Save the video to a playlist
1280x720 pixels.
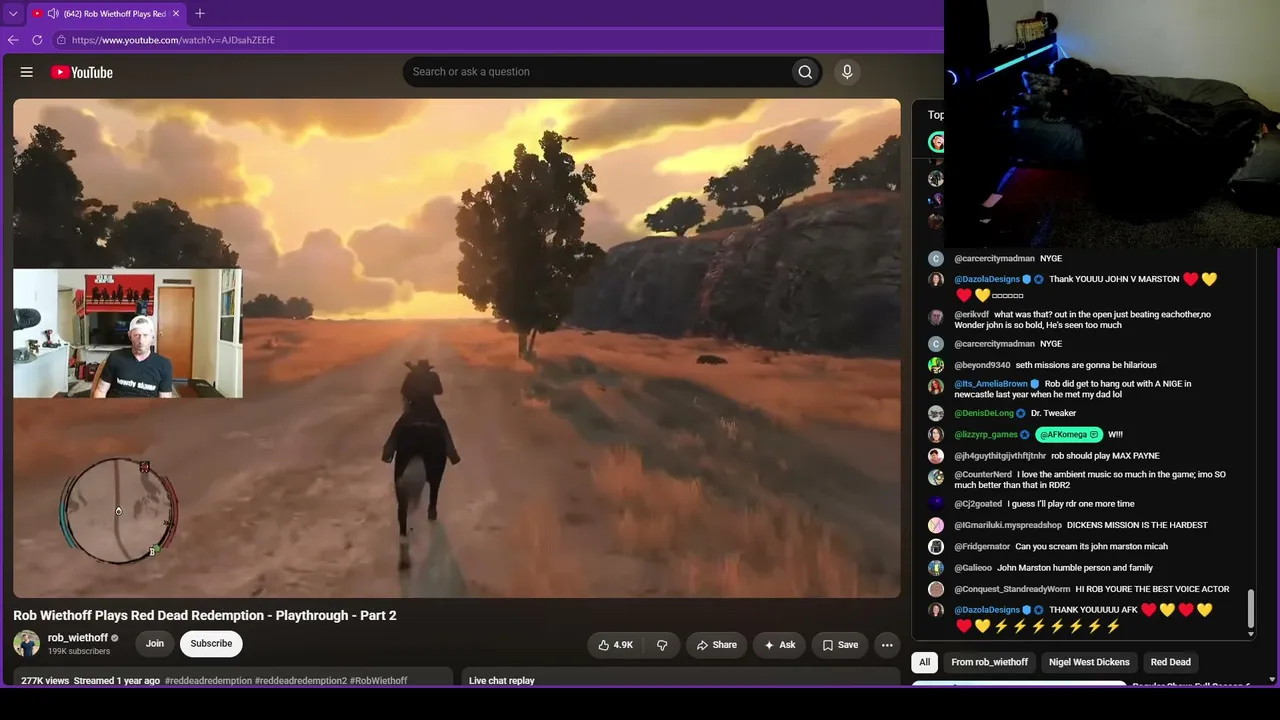[x=840, y=645]
